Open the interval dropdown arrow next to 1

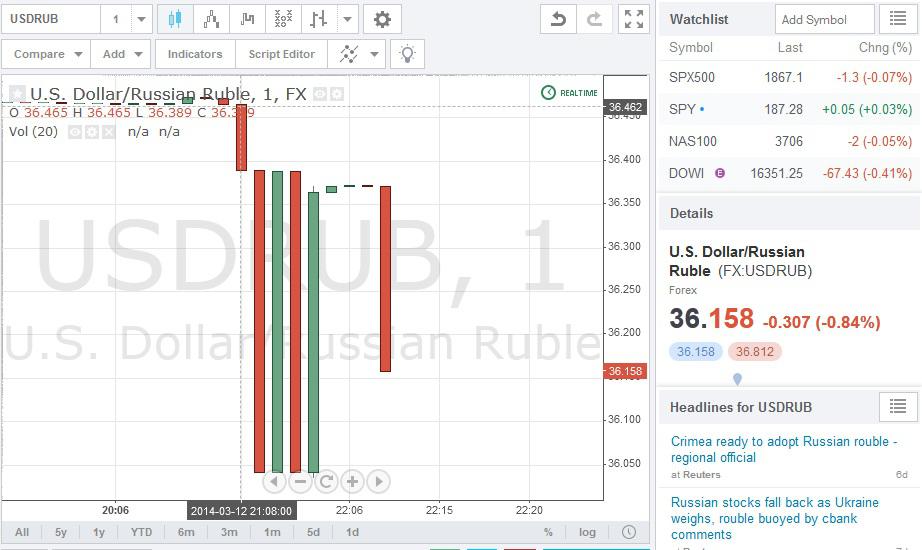[x=141, y=19]
